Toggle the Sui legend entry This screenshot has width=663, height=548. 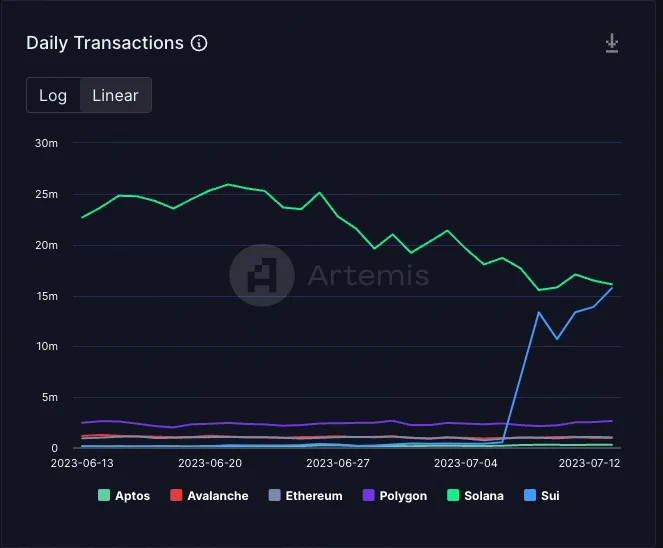[x=542, y=496]
